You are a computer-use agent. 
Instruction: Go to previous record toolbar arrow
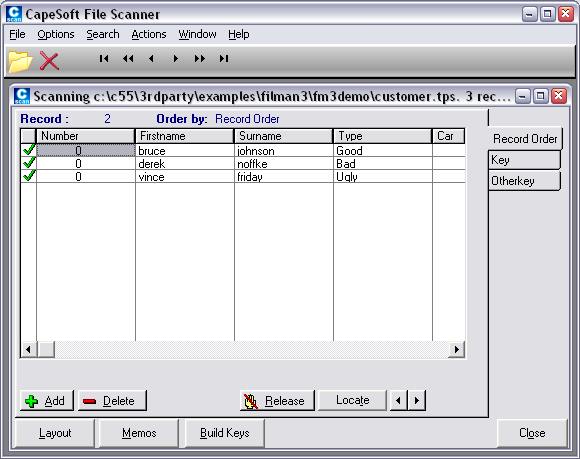(x=151, y=58)
